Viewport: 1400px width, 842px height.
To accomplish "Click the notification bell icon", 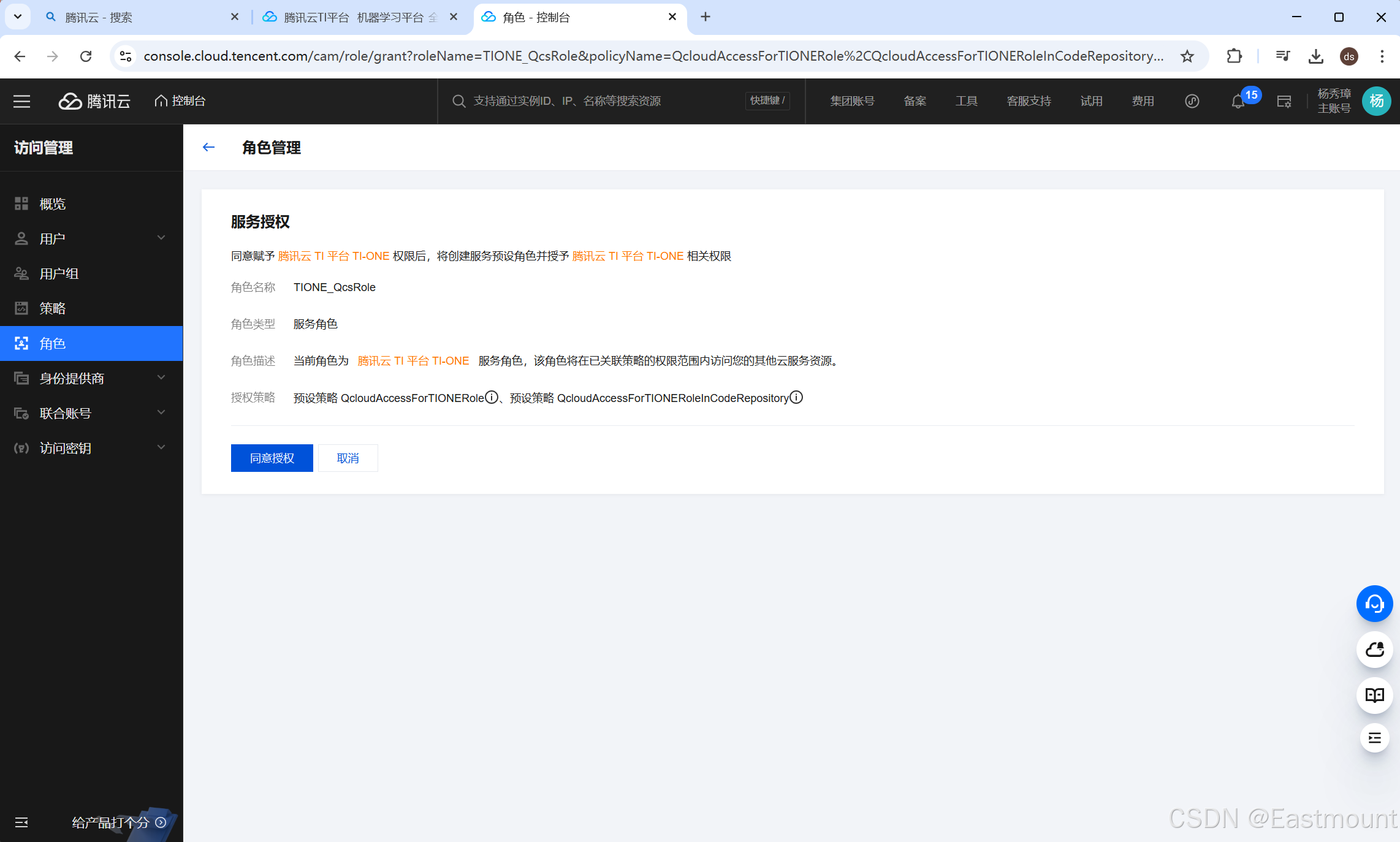I will [1238, 102].
